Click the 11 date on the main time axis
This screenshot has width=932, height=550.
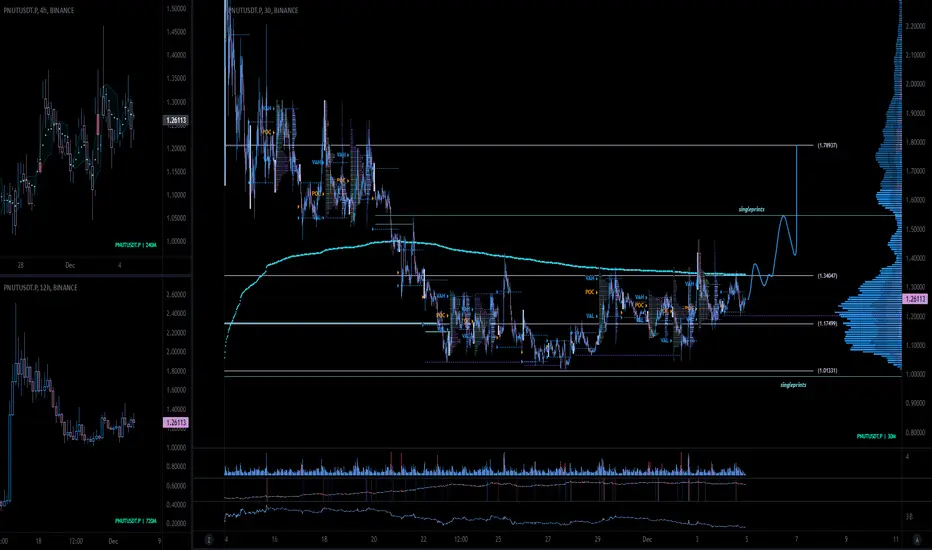coord(896,540)
